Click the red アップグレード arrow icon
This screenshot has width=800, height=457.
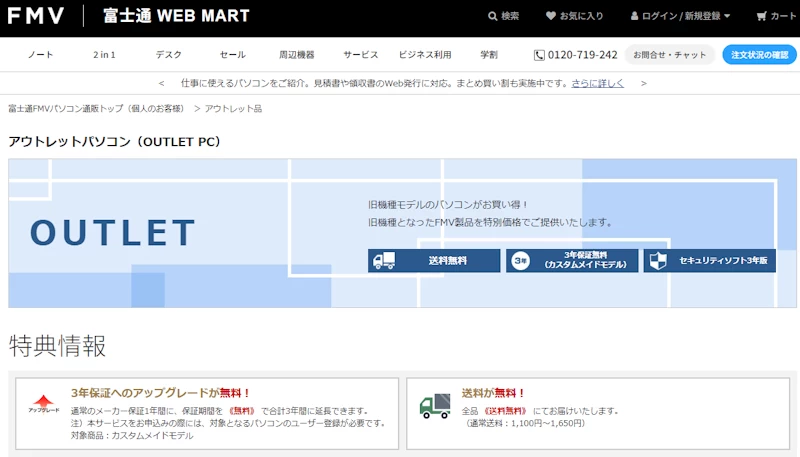[43, 403]
